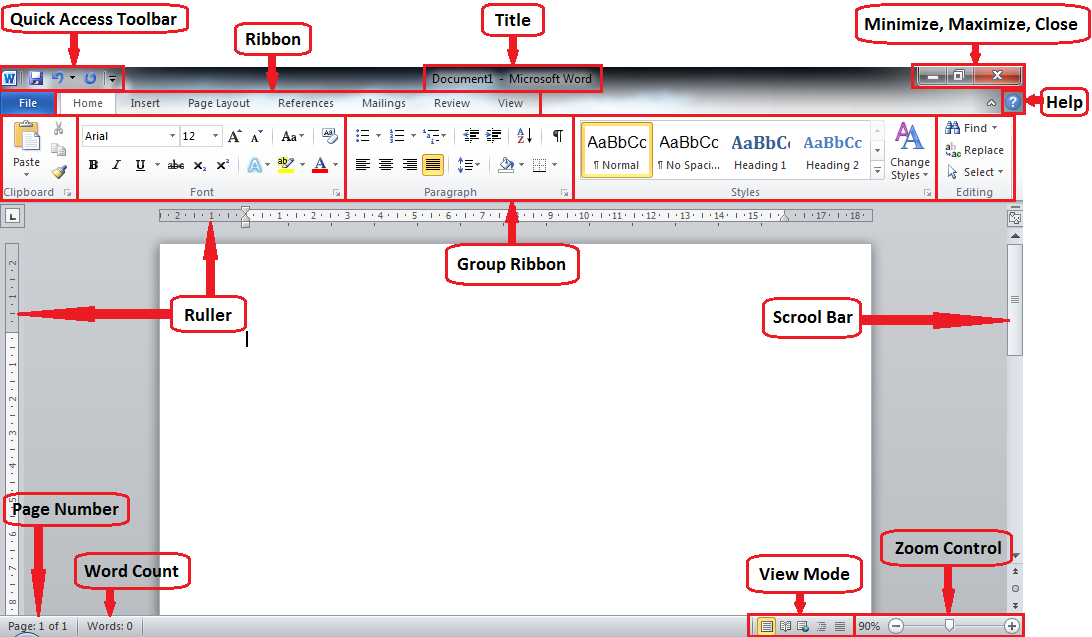Click the vertical scroll bar thumb
The image size is (1092, 637).
click(x=1015, y=299)
